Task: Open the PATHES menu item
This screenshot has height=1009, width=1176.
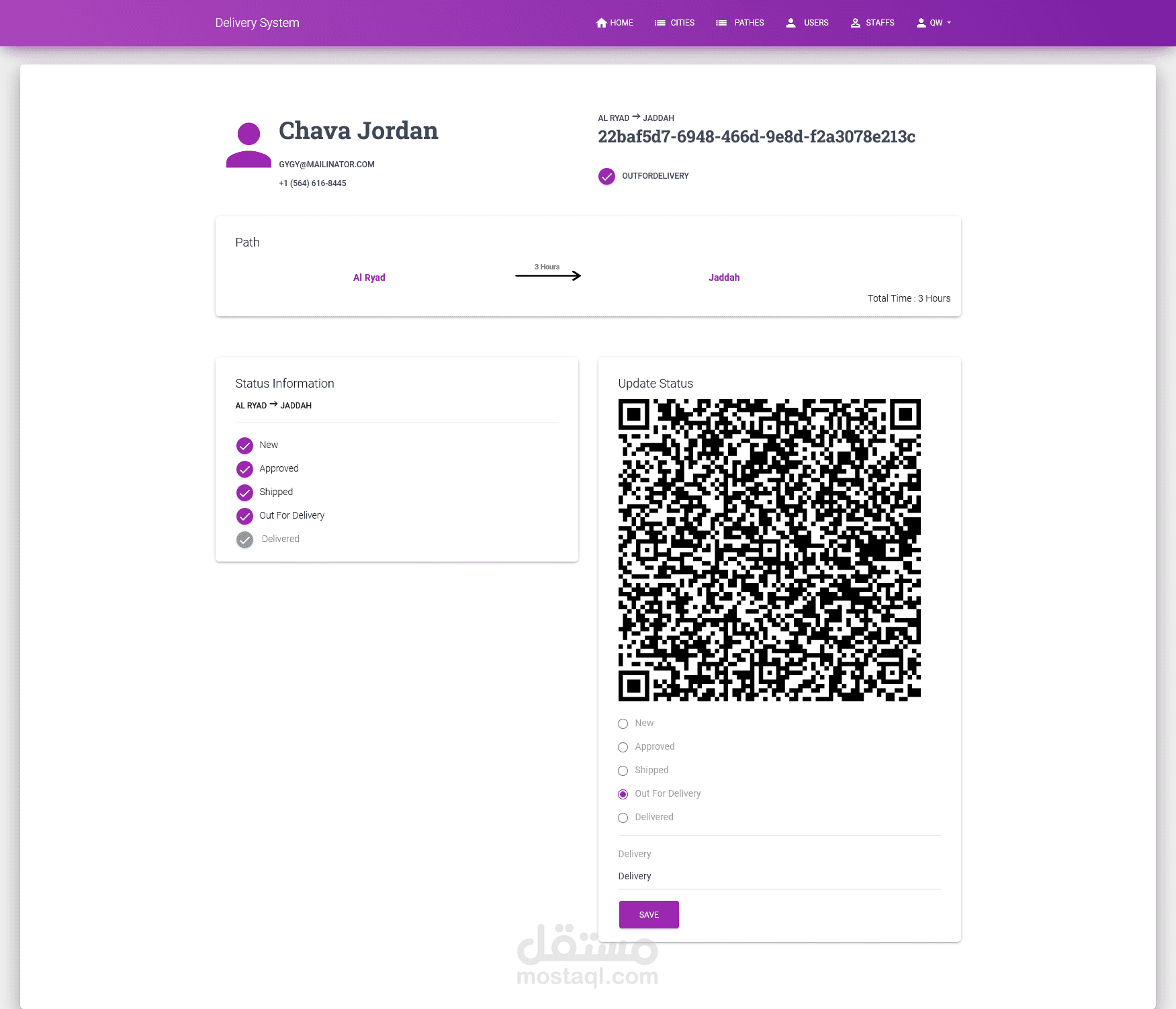Action: [739, 23]
